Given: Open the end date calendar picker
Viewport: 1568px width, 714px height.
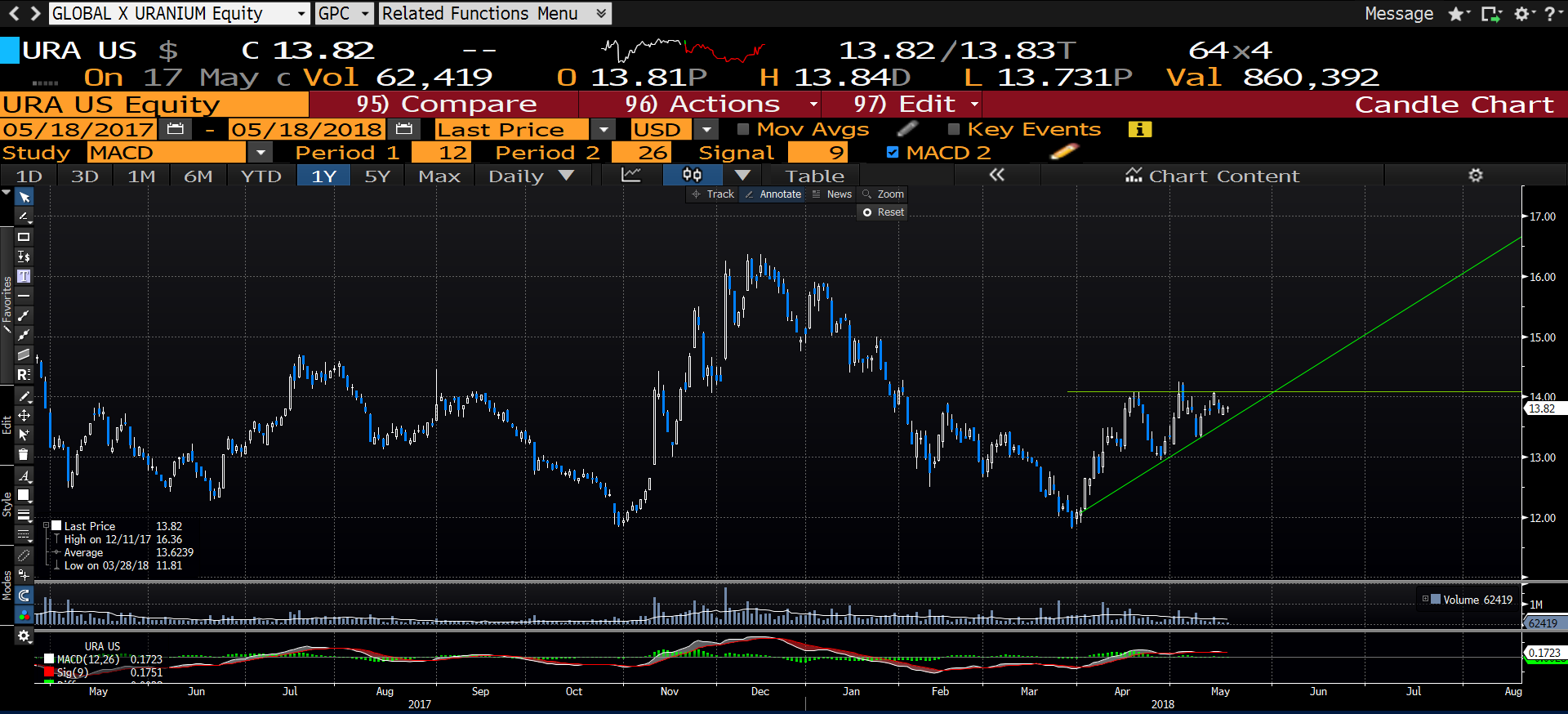Looking at the screenshot, I should point(403,129).
